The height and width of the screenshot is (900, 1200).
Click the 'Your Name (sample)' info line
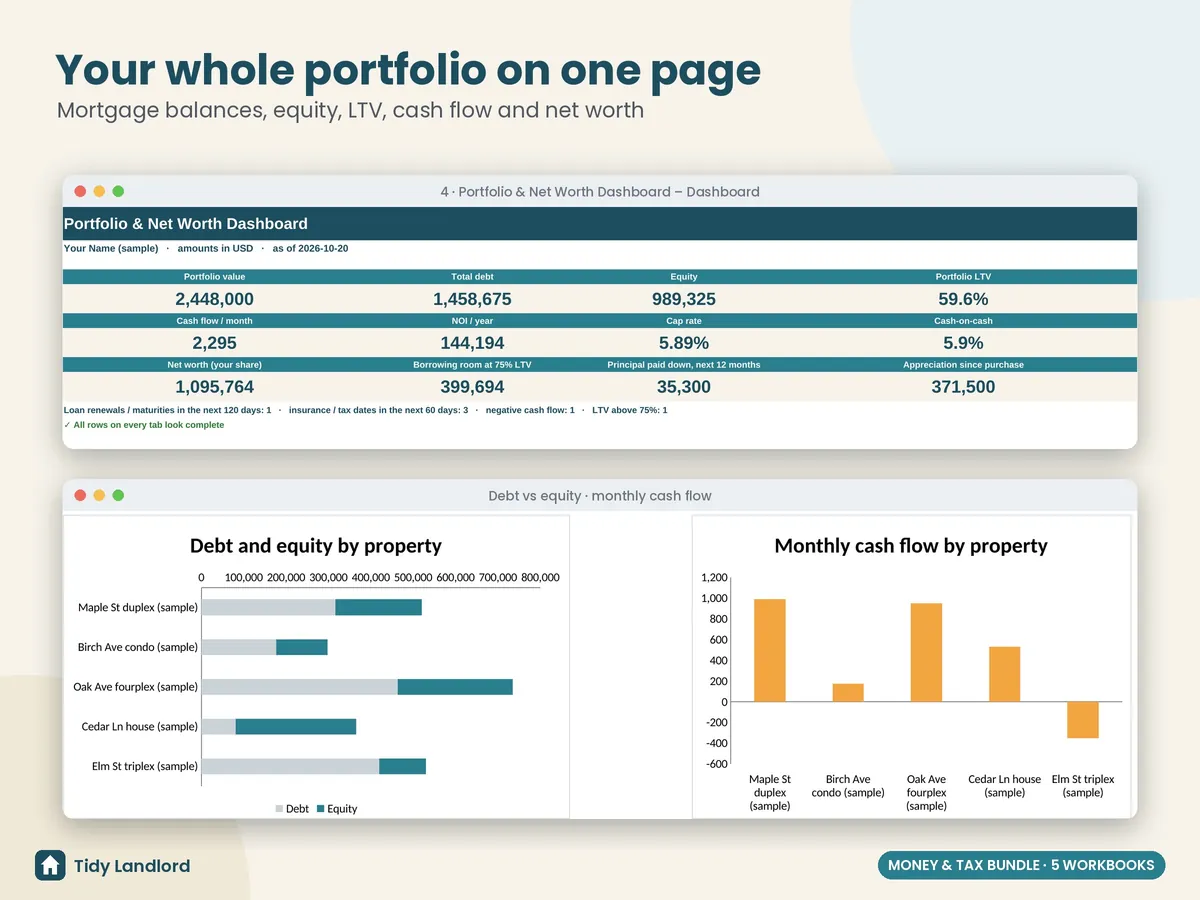[x=206, y=248]
